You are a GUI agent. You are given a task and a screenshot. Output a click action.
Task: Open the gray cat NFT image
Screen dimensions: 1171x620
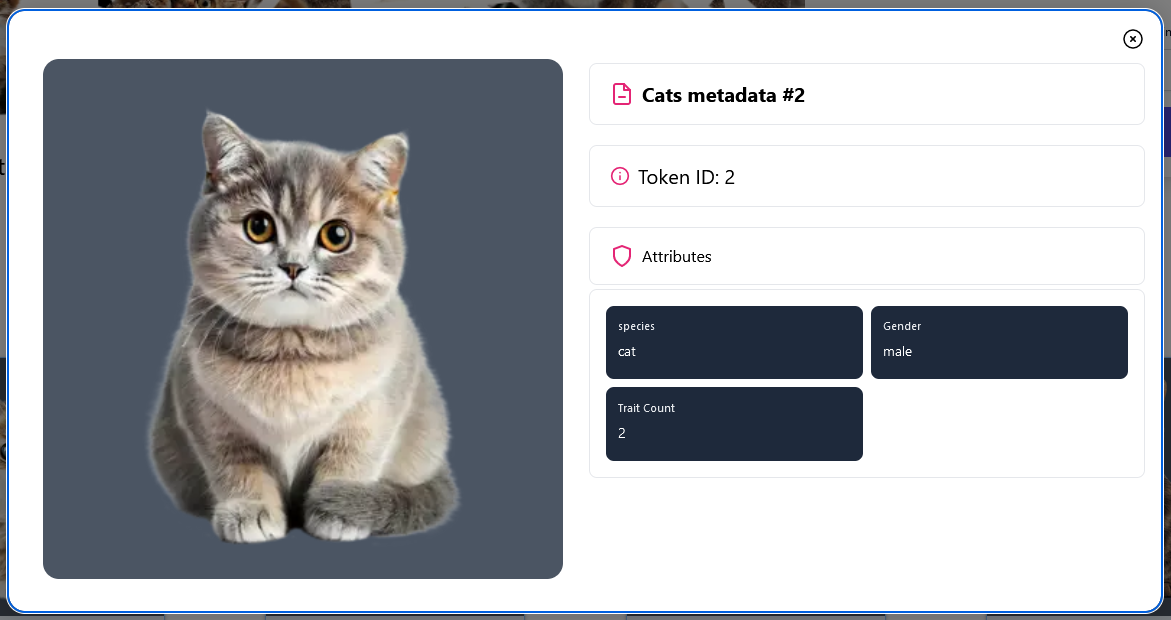tap(302, 319)
